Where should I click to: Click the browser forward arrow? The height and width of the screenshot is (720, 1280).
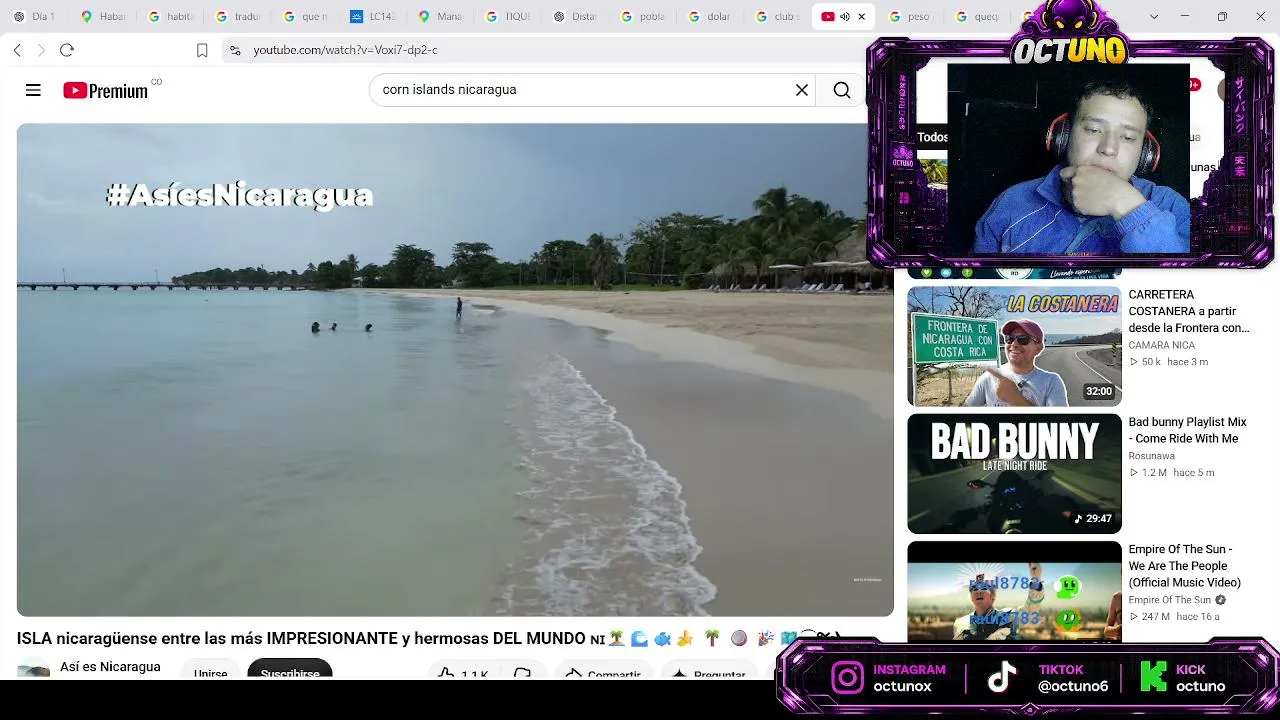(x=41, y=50)
